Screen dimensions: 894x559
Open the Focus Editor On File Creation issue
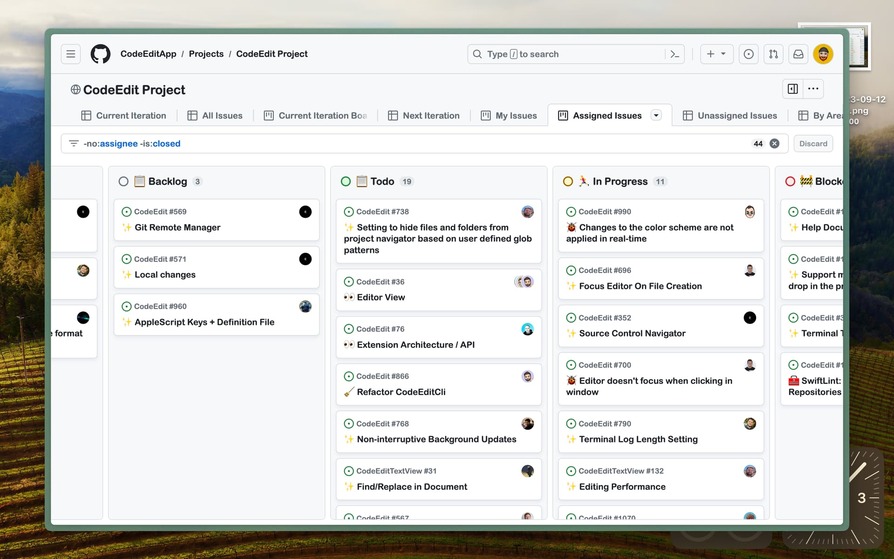(640, 286)
